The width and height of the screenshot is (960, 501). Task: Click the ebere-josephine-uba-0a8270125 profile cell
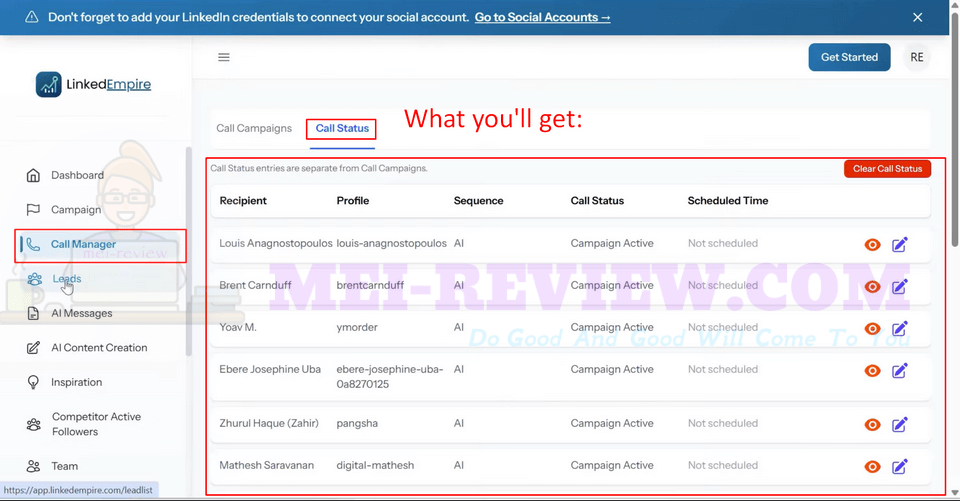[x=390, y=377]
